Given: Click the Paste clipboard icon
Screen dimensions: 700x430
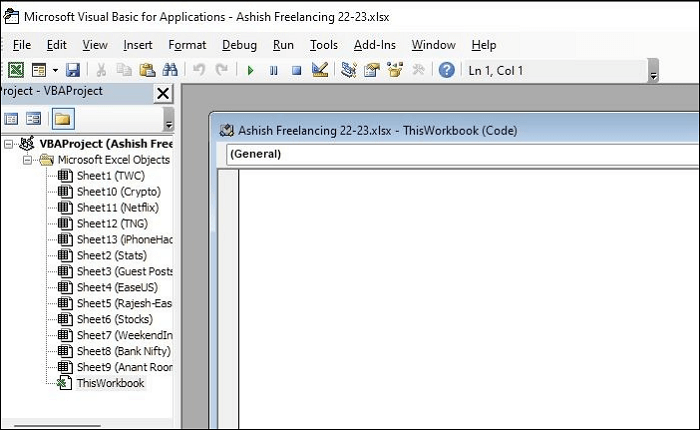Looking at the screenshot, I should (x=147, y=70).
